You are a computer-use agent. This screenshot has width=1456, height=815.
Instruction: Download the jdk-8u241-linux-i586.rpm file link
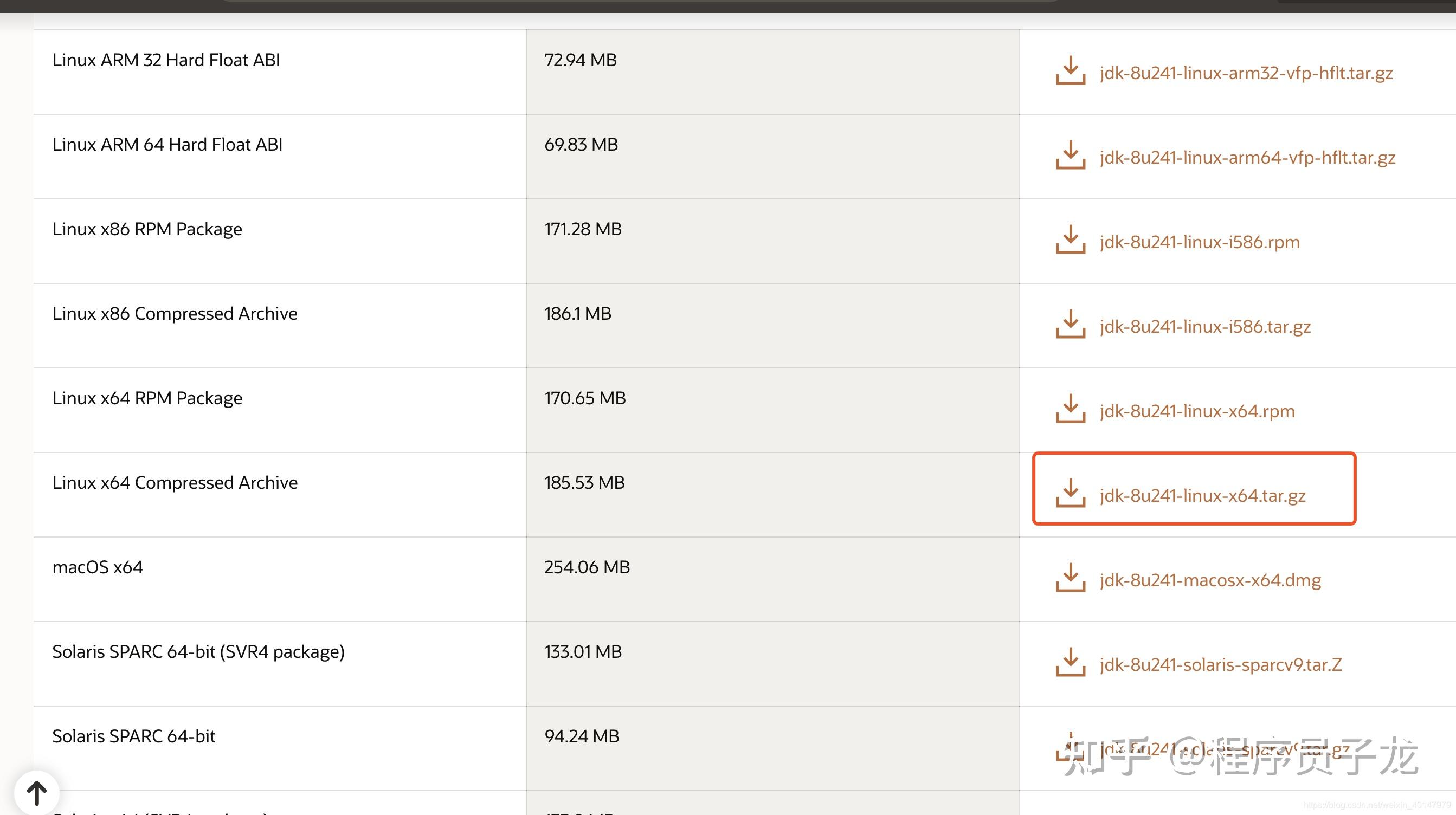pos(1200,242)
